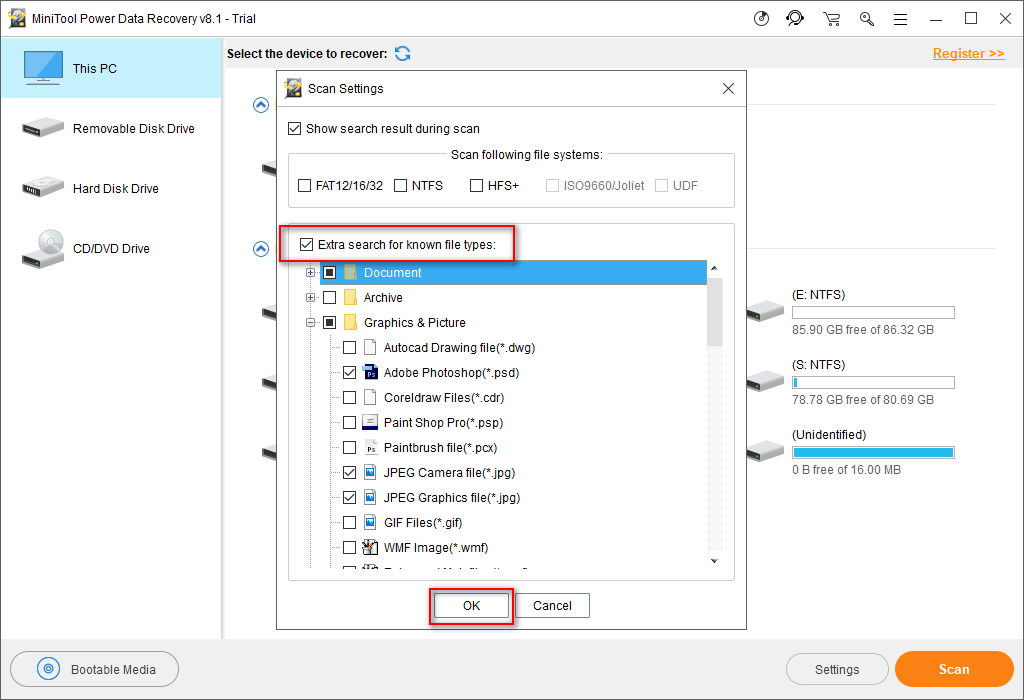Click file type list scroll down arrow
This screenshot has width=1024, height=700.
714,561
